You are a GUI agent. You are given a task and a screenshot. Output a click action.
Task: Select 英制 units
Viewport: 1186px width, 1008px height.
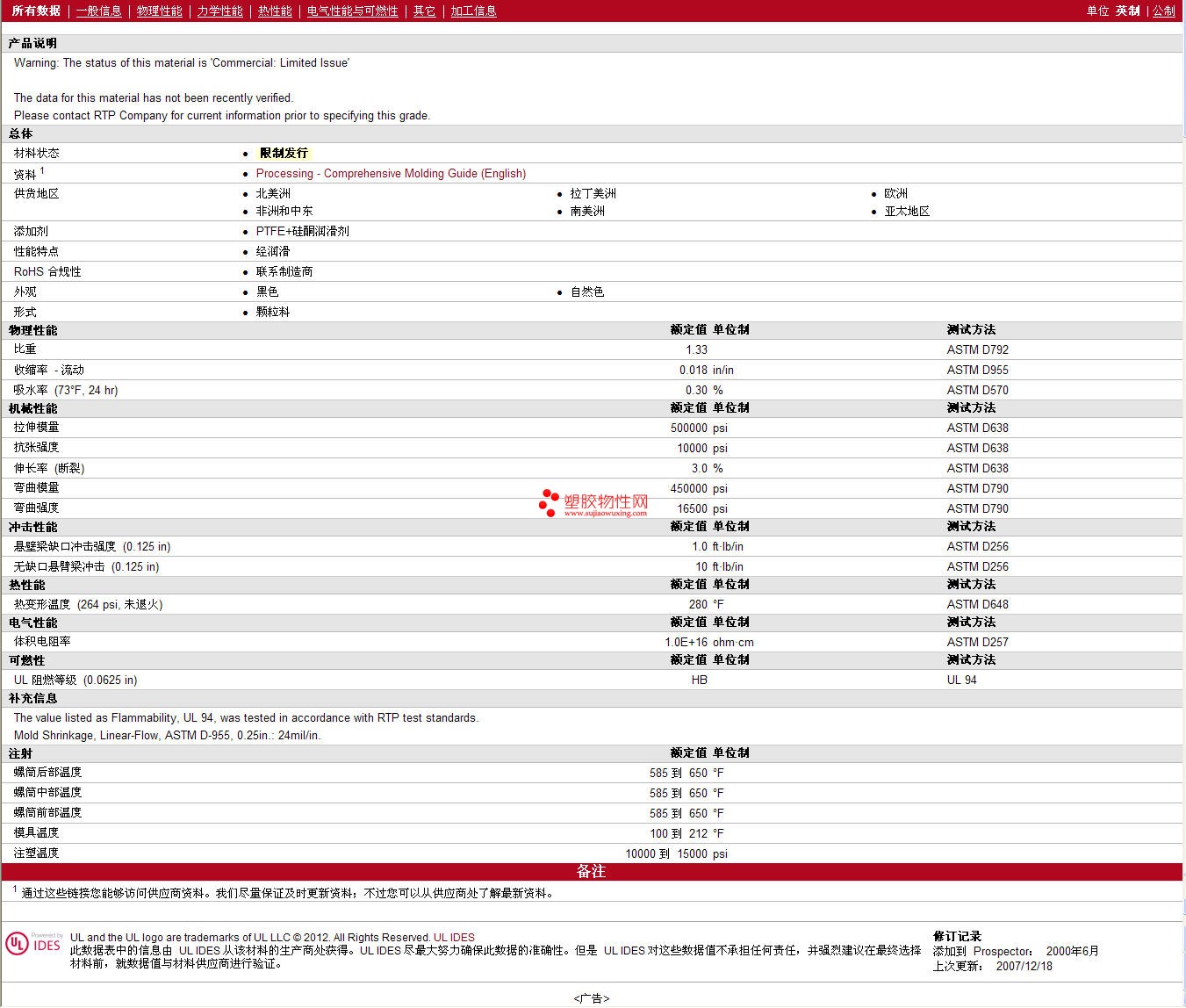1127,11
